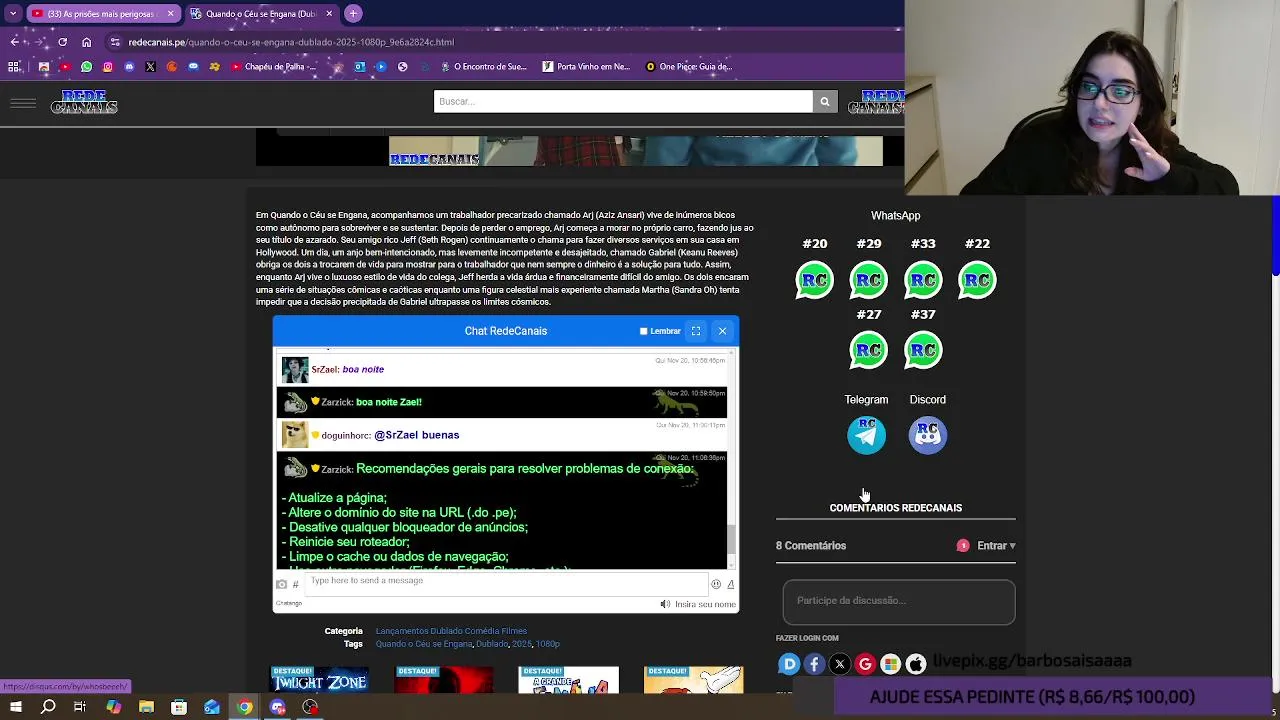Go to the browser home page
Image resolution: width=1280 pixels, height=720 pixels.
point(87,42)
